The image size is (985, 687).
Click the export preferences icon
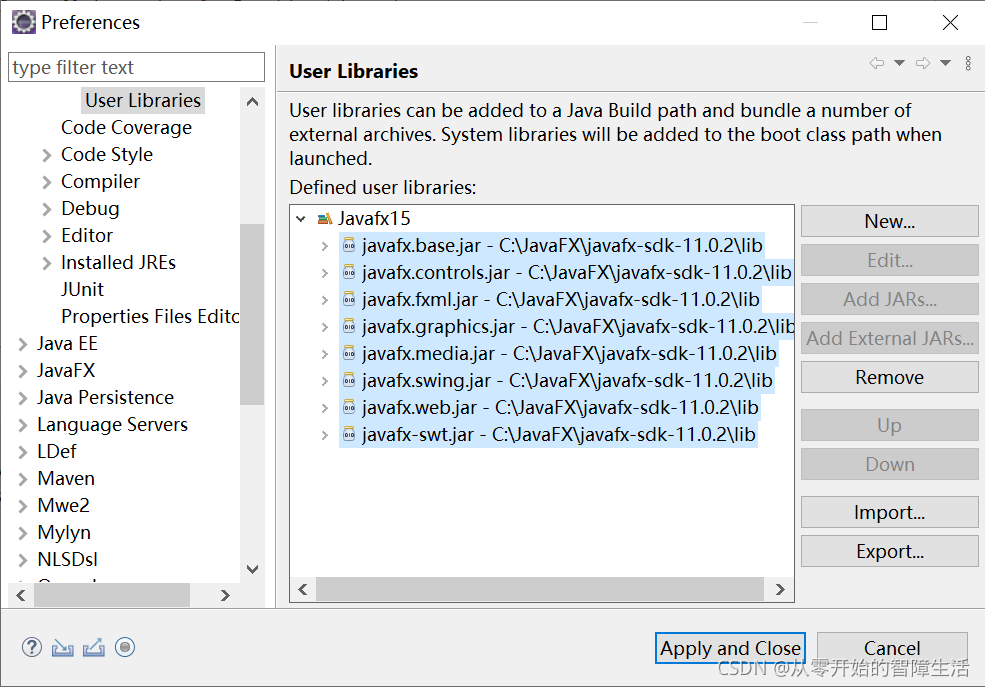click(x=94, y=647)
